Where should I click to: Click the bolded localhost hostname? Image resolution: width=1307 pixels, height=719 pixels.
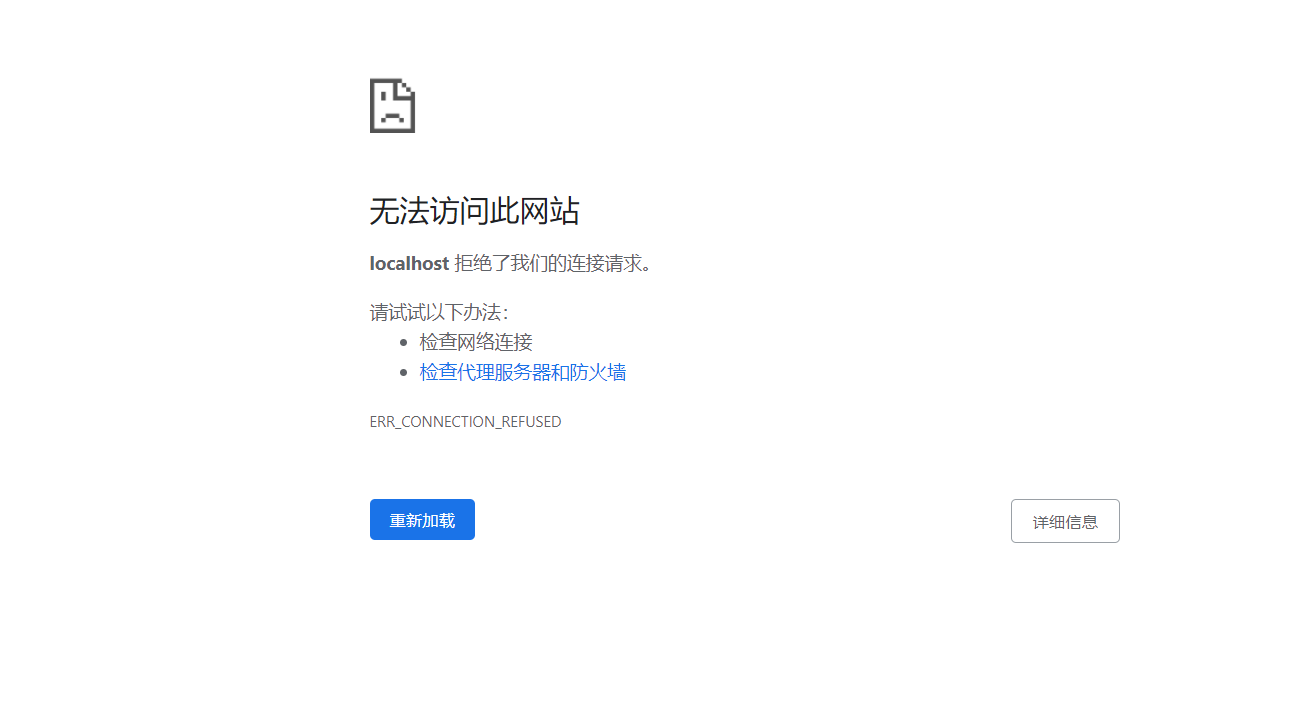tap(409, 263)
